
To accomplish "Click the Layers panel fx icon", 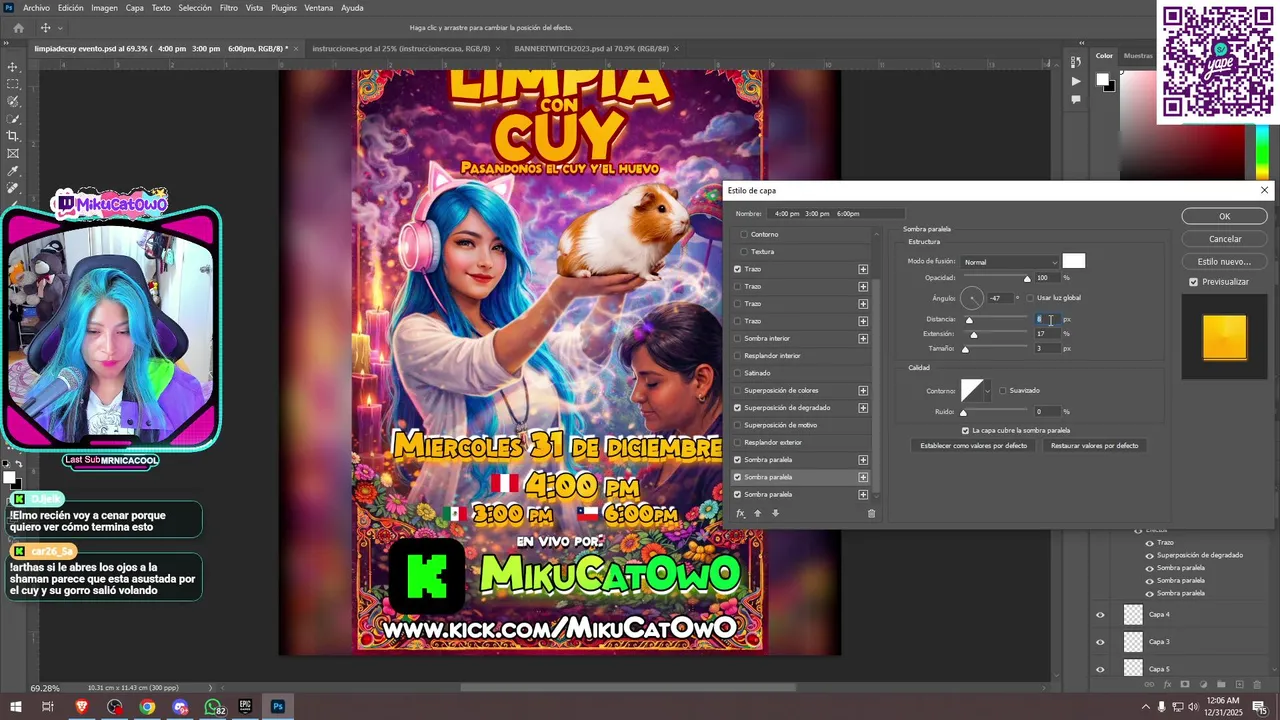I will (x=1167, y=685).
